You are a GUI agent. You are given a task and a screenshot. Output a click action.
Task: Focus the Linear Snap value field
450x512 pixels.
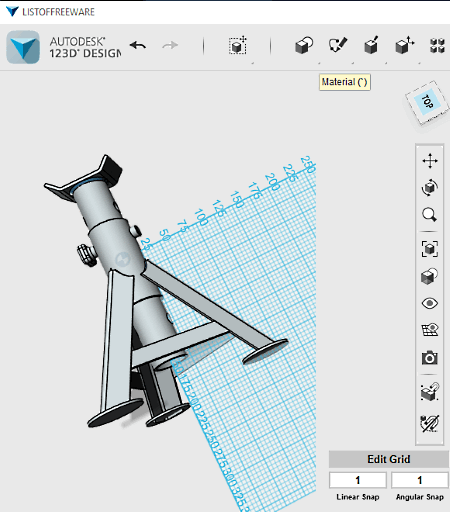358,480
